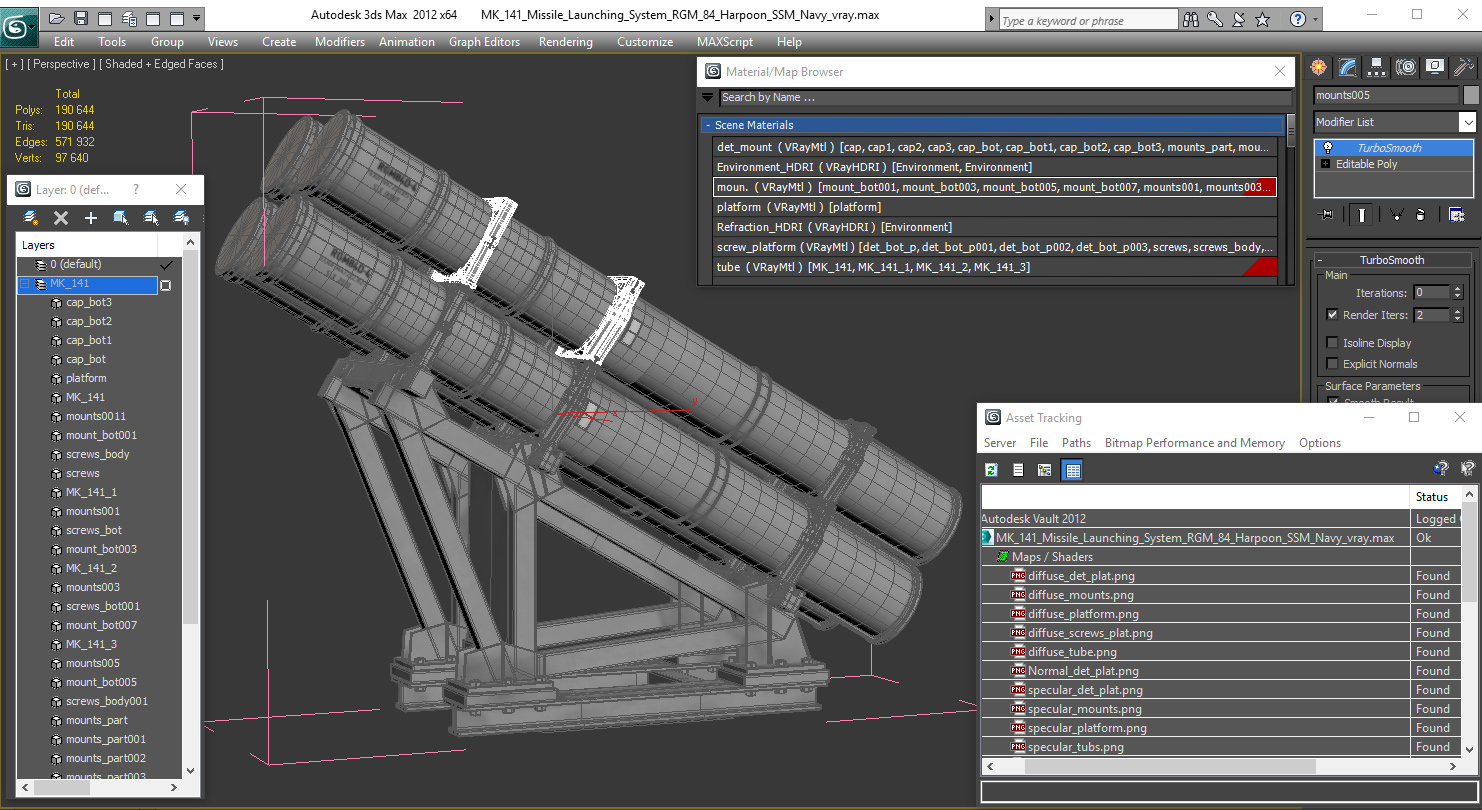
Task: Click the object color swatch beside mounts005
Action: [x=1470, y=95]
